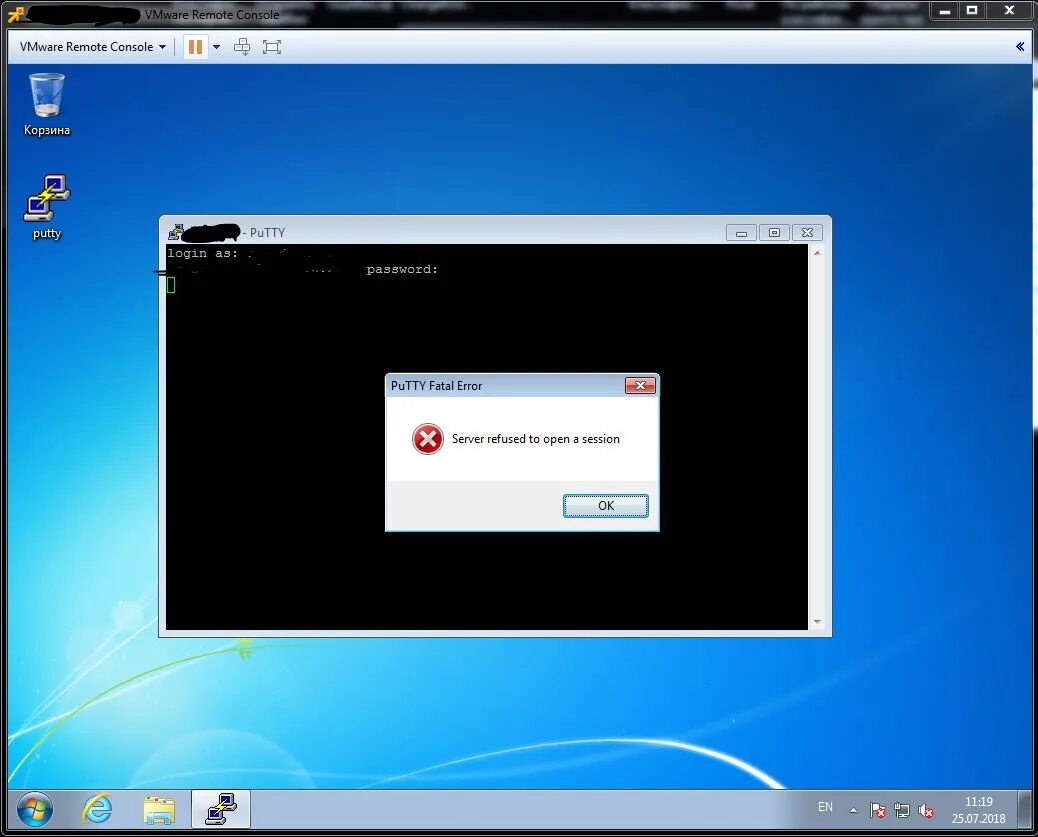Maximize the VMware Remote Console window

coord(972,11)
